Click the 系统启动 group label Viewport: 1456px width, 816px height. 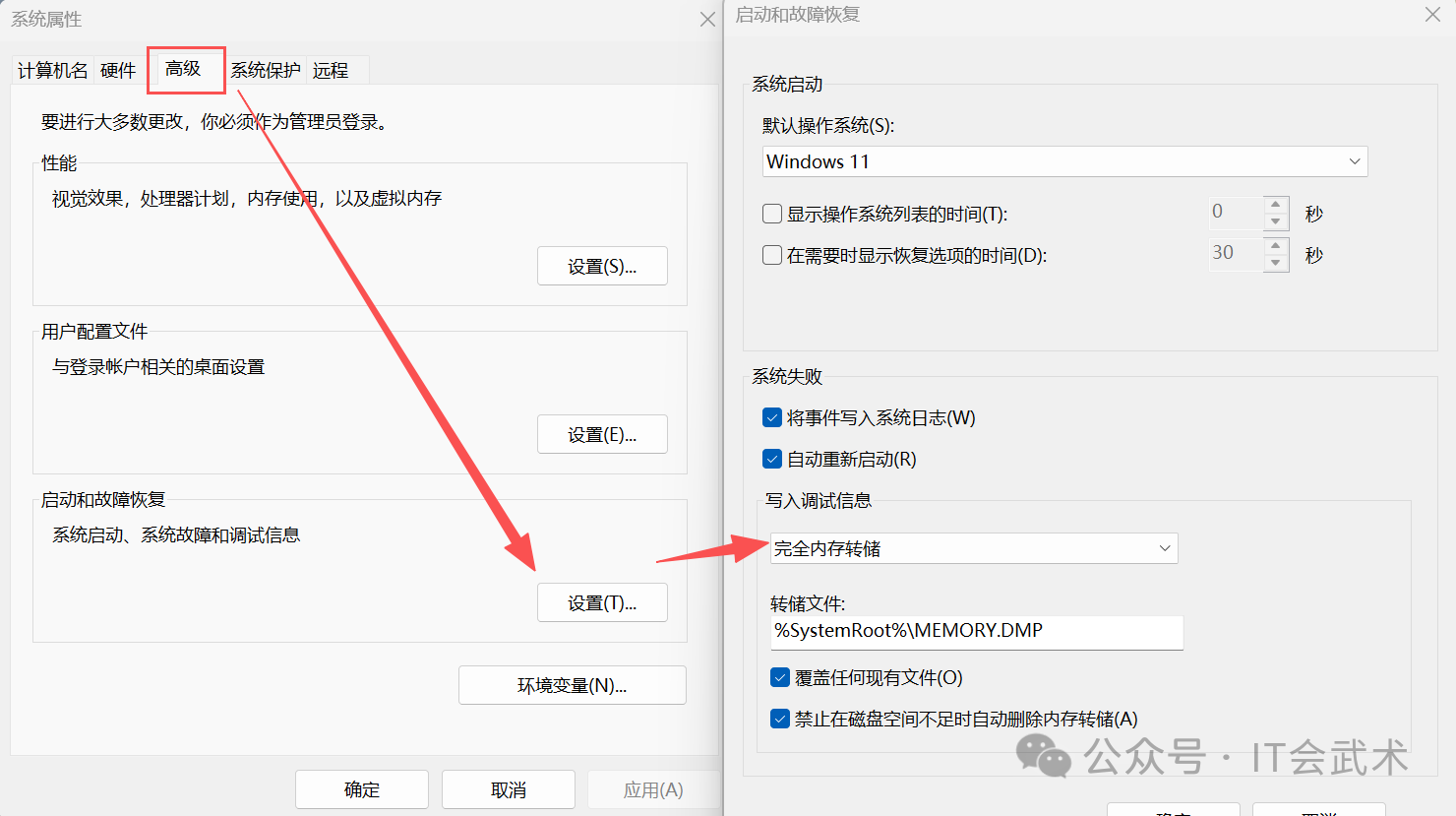[x=787, y=84]
